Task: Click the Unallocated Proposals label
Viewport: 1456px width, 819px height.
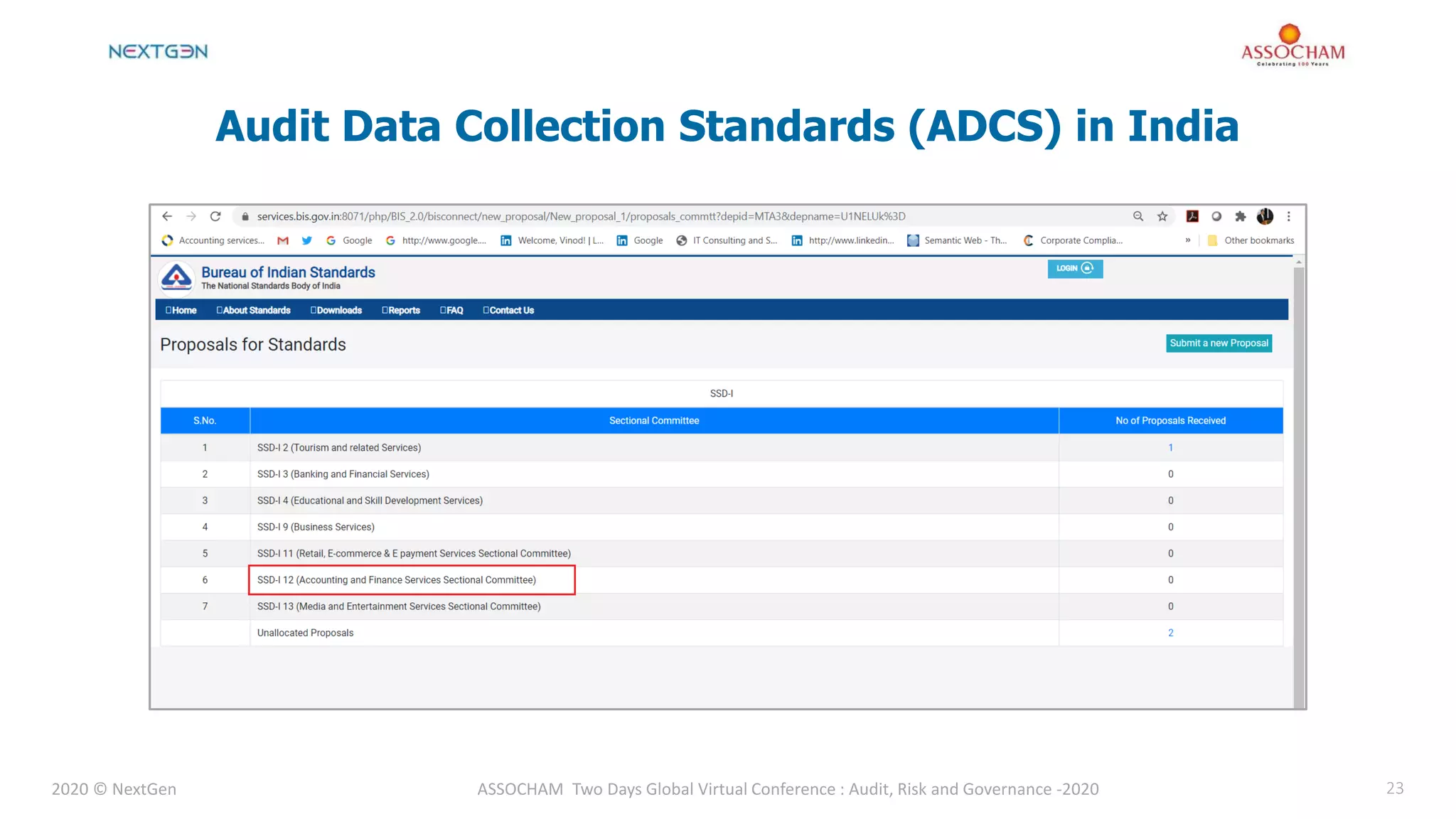Action: tap(305, 633)
